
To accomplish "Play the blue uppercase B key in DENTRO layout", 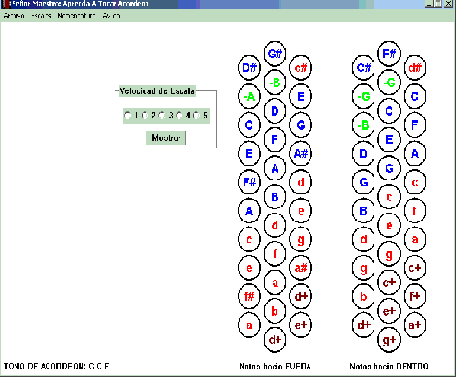I will pyautogui.click(x=364, y=211).
